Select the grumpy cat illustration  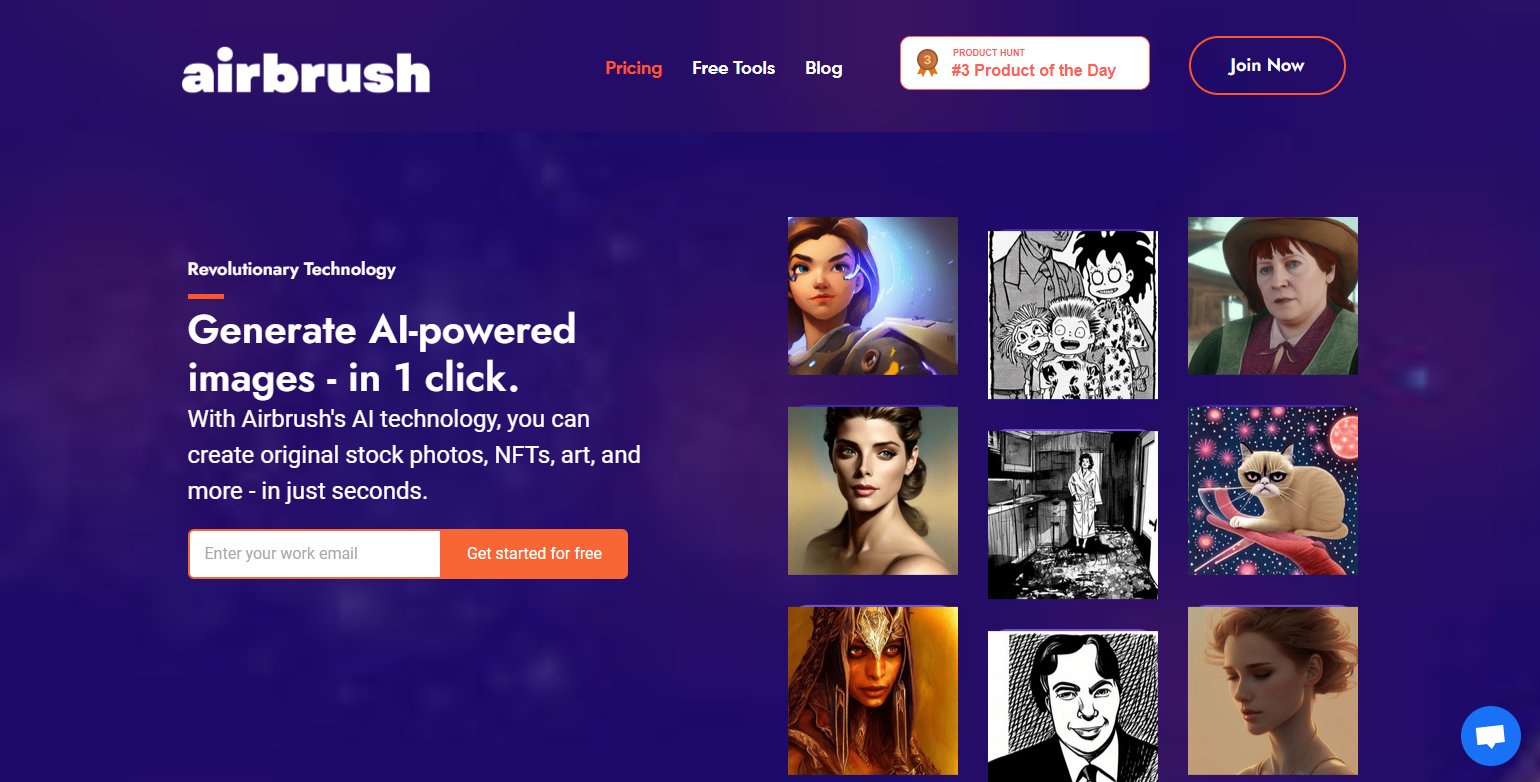(1273, 491)
